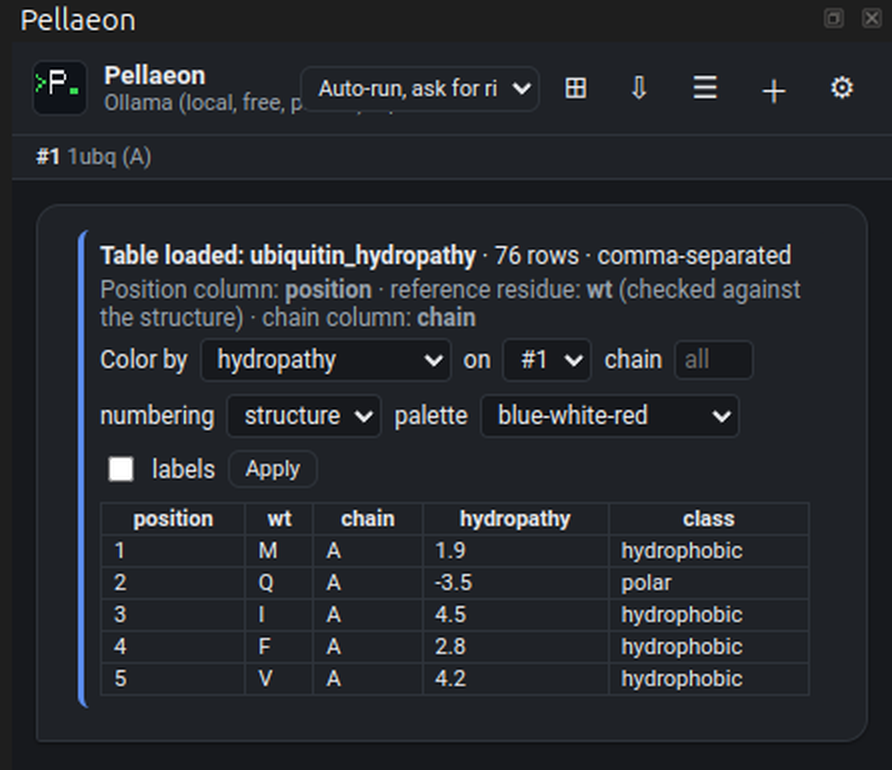
Task: Click hydropathy value 2.8
Action: click(450, 647)
